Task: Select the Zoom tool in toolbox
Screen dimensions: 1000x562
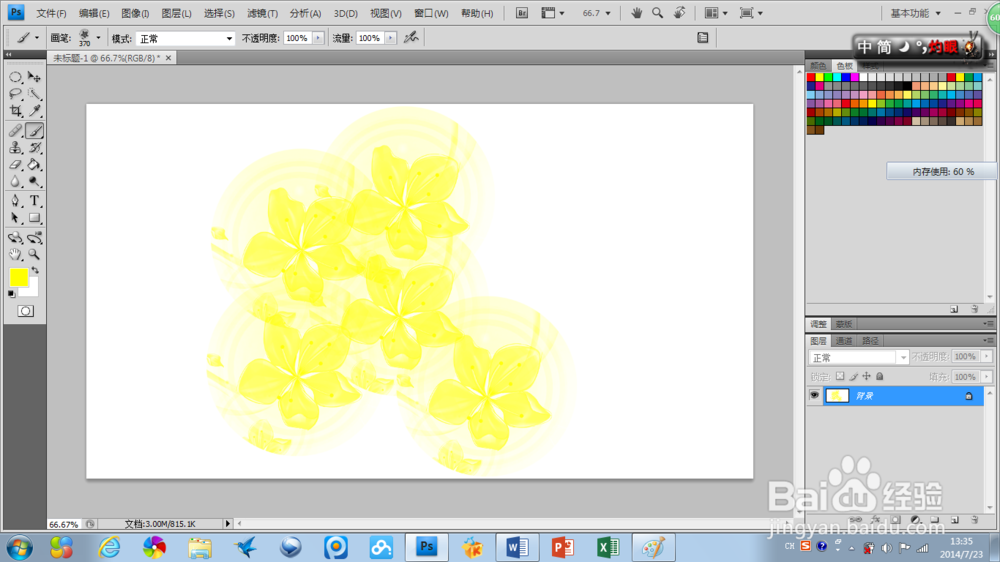Action: [34, 255]
